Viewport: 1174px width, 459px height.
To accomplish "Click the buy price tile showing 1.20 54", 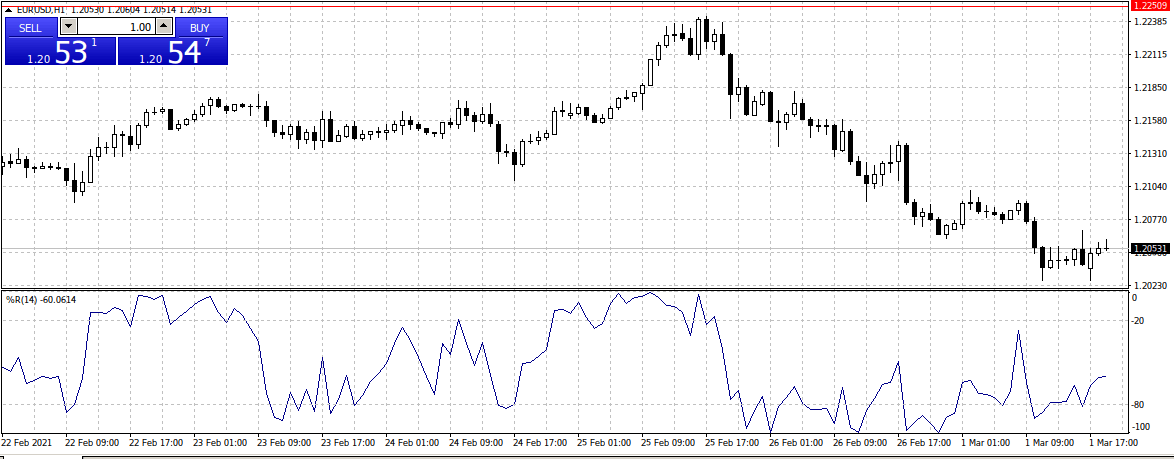I will click(173, 52).
